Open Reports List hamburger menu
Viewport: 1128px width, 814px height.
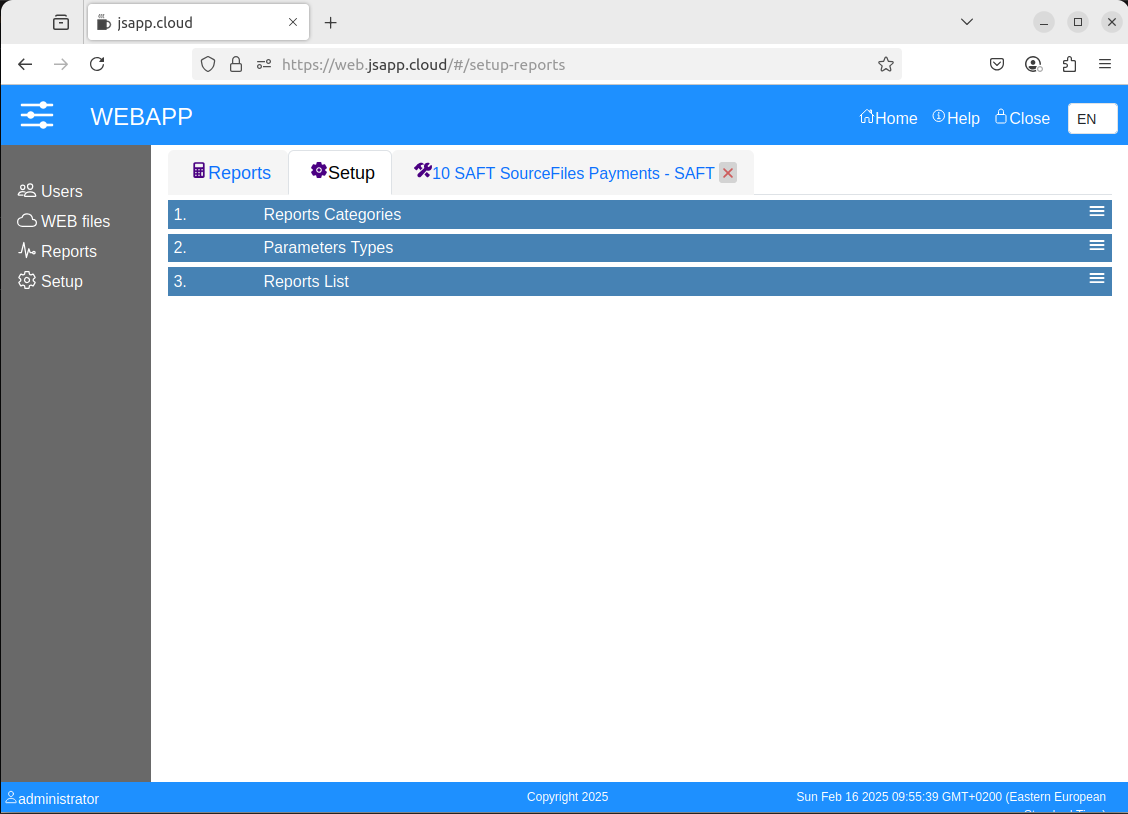tap(1096, 278)
